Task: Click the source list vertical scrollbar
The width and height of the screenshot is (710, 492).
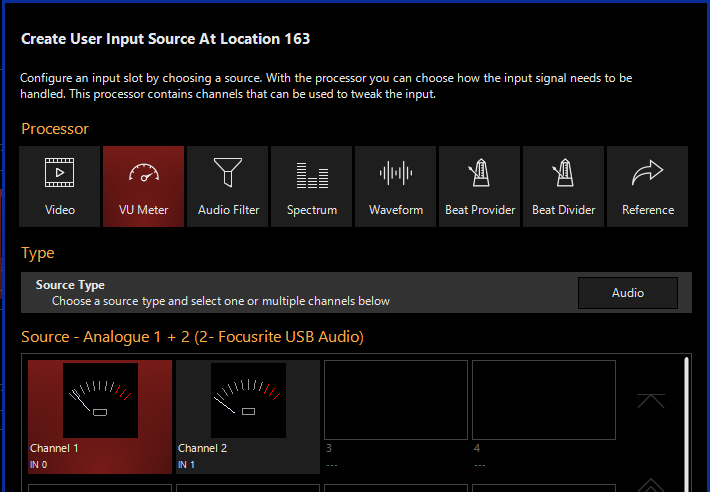Action: click(x=686, y=424)
